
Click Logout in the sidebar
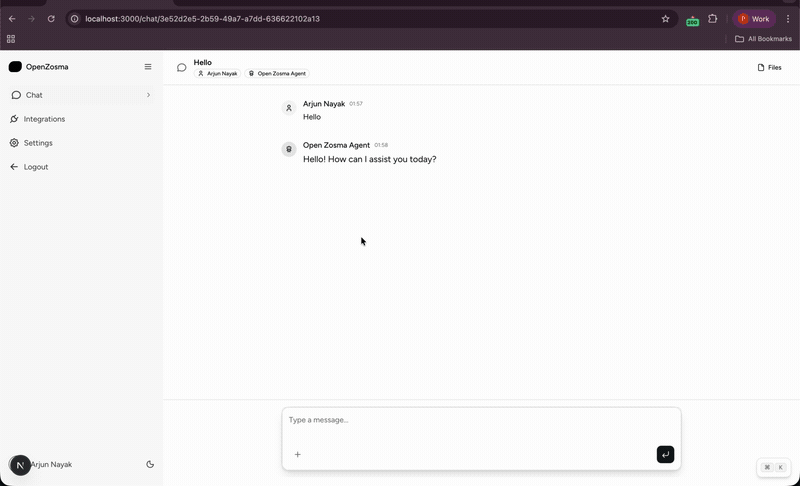[35, 167]
